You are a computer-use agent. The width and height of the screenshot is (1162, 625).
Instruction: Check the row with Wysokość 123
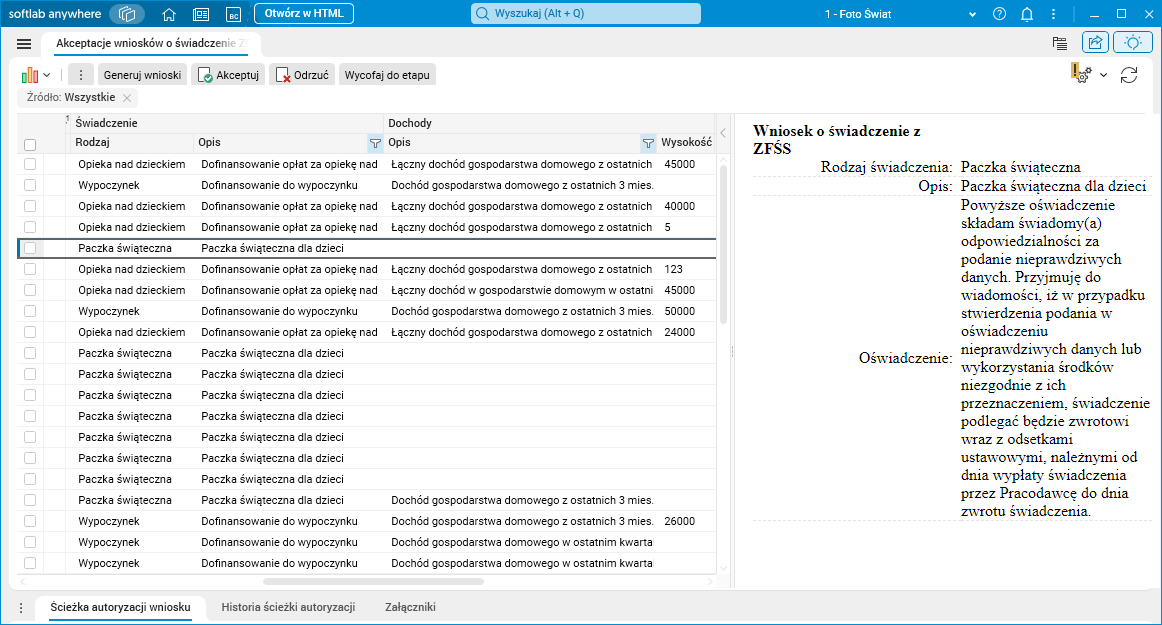[x=30, y=269]
